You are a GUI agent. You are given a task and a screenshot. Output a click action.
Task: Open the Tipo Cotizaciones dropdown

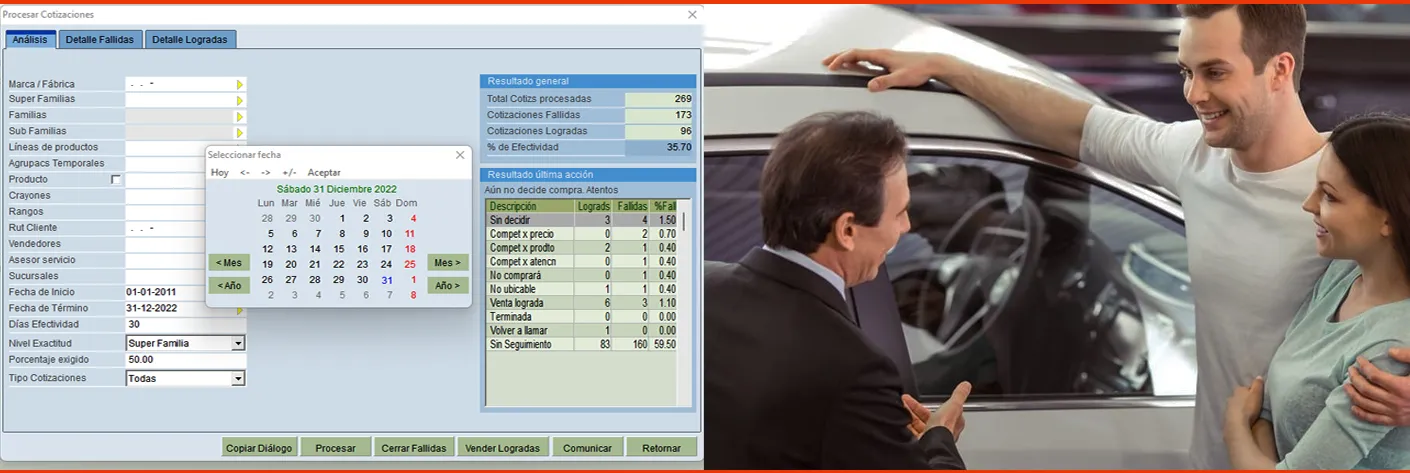pyautogui.click(x=238, y=379)
